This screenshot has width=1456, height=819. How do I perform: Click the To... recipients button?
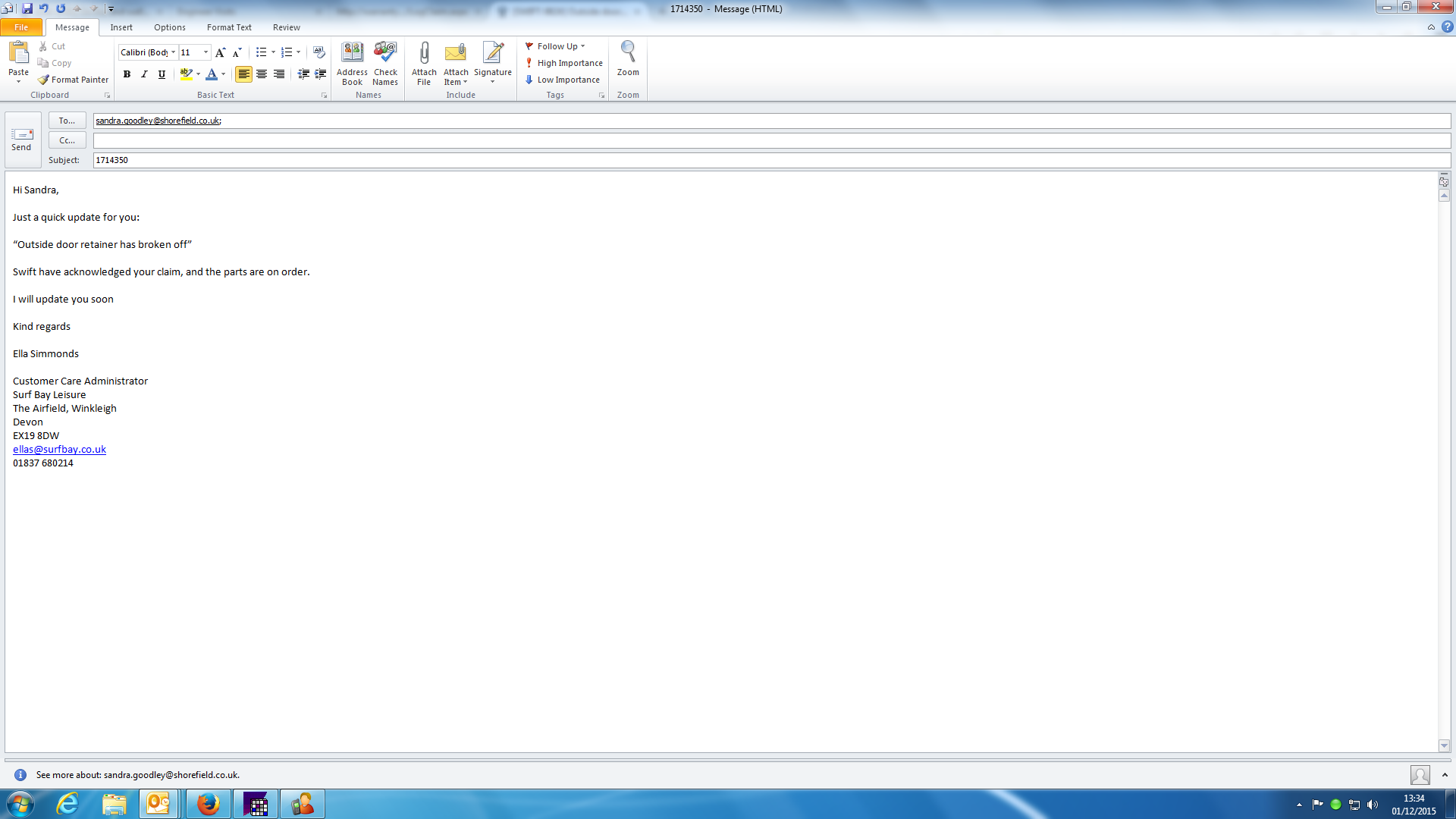[x=67, y=121]
